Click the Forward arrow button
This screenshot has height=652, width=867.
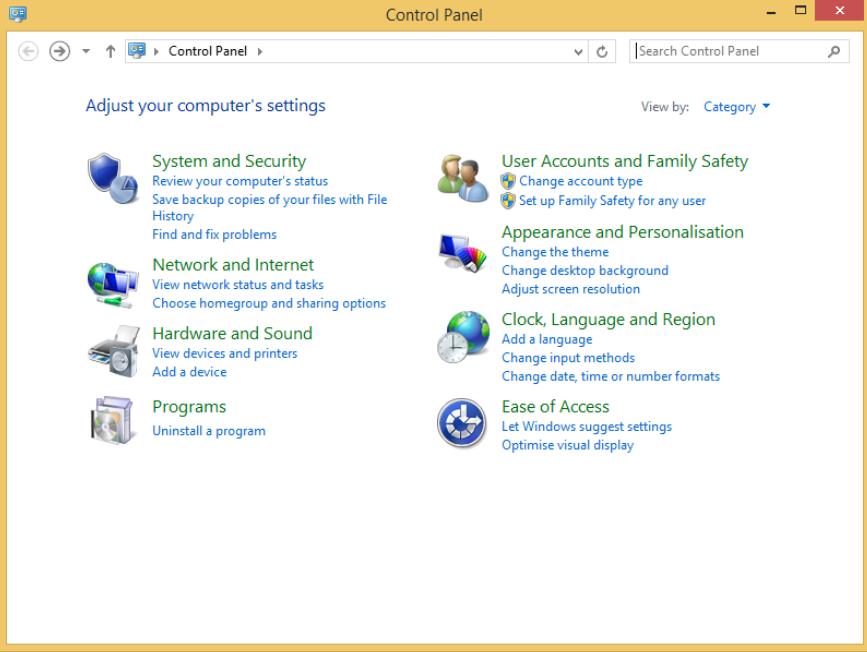[60, 51]
